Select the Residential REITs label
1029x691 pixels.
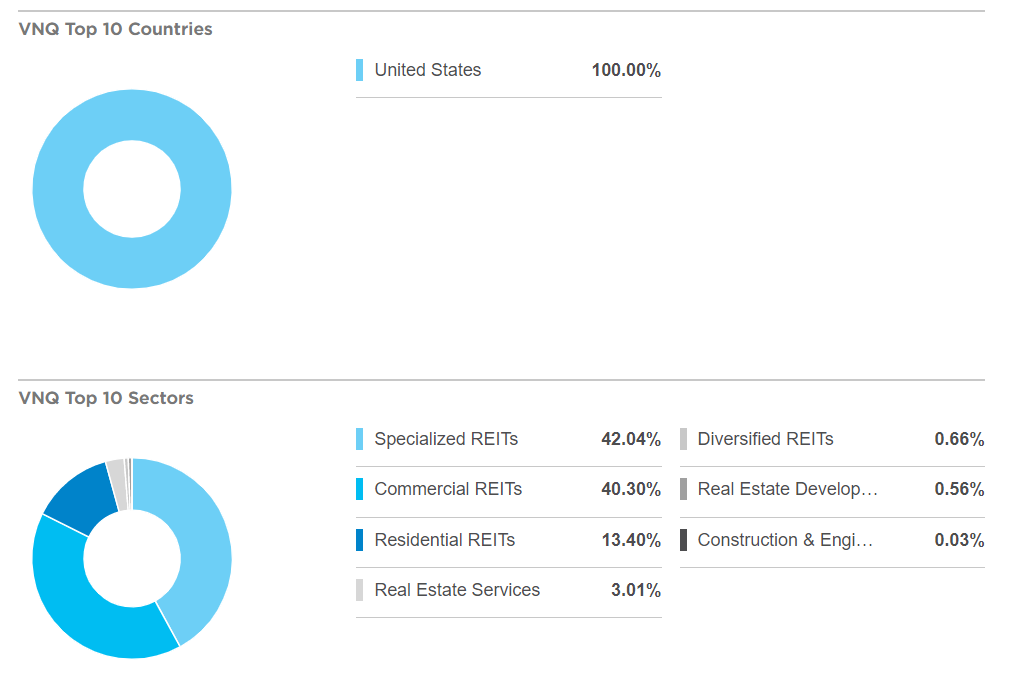coord(444,540)
